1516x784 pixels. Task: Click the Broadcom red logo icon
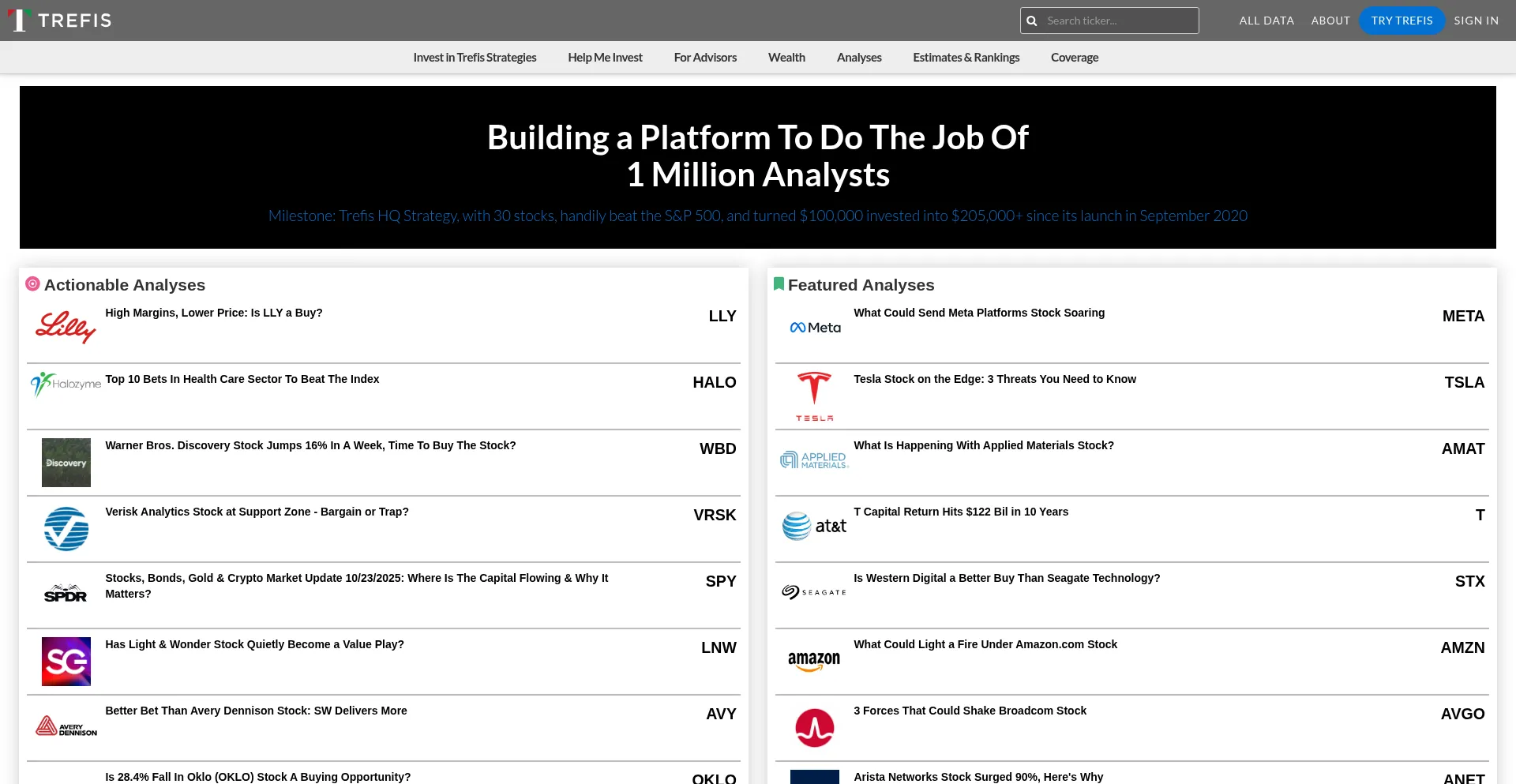[x=814, y=727]
